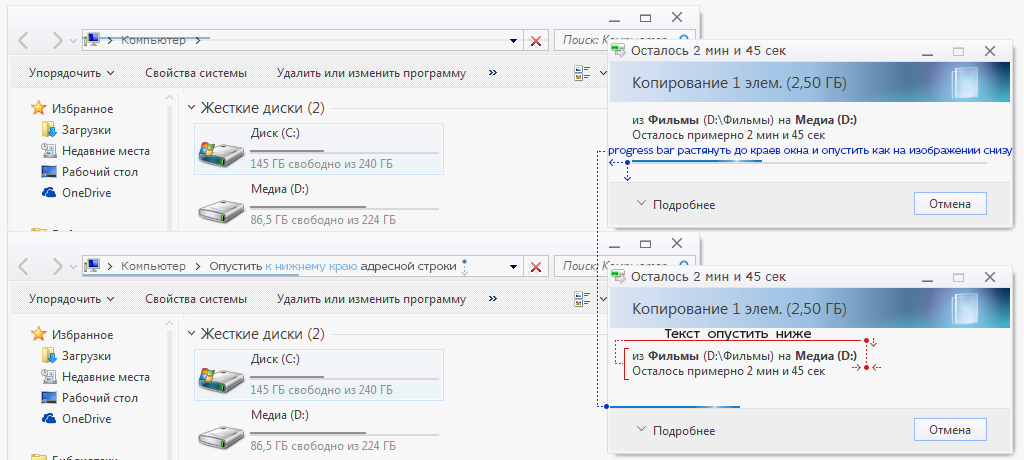
Task: Click the forward arrow in the bottom Explorer window
Action: click(x=57, y=267)
